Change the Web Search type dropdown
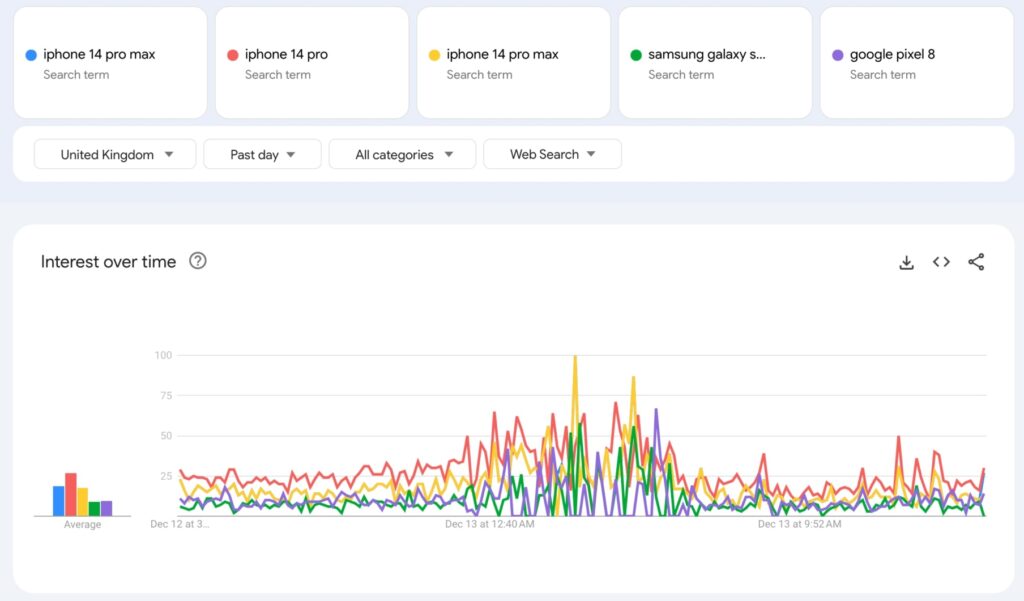The image size is (1024, 601). click(x=552, y=154)
